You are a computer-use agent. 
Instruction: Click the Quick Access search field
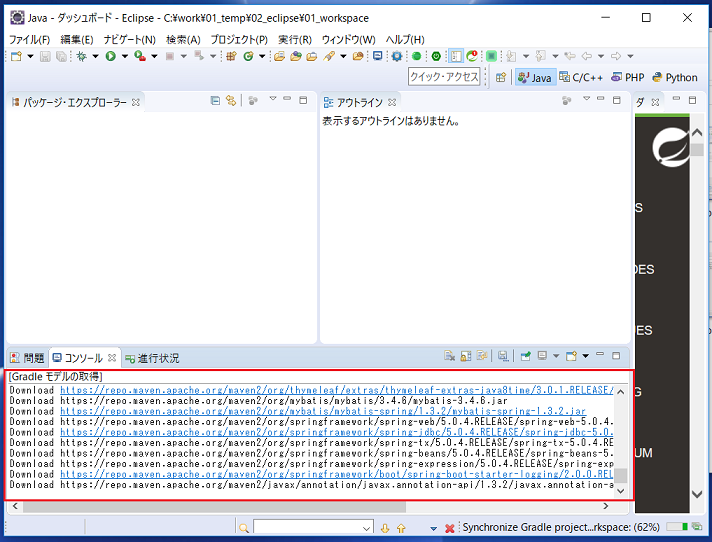click(444, 77)
